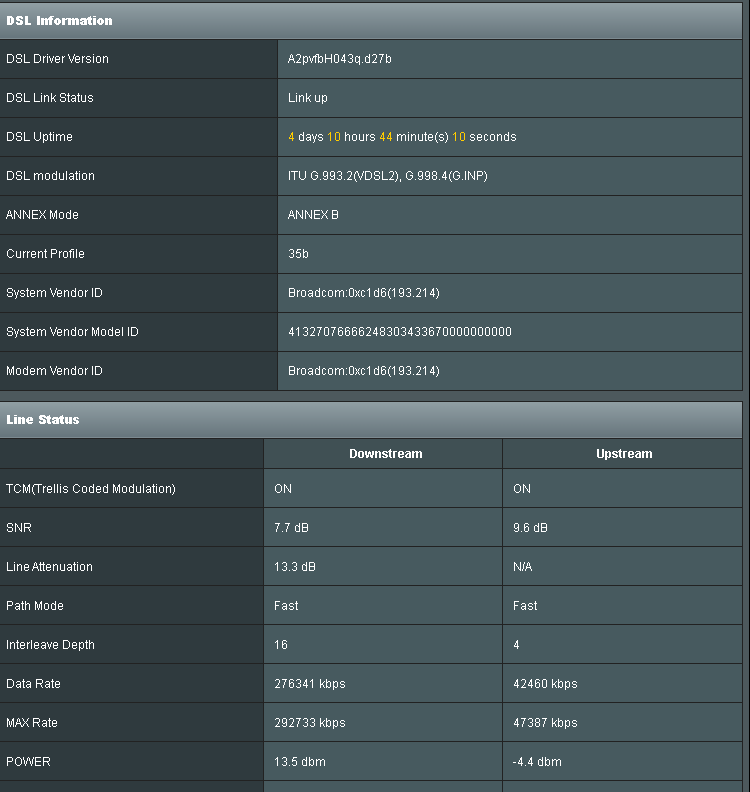Click the upstream POWER value -4.4 dbm
This screenshot has width=750, height=792.
pyautogui.click(x=537, y=762)
